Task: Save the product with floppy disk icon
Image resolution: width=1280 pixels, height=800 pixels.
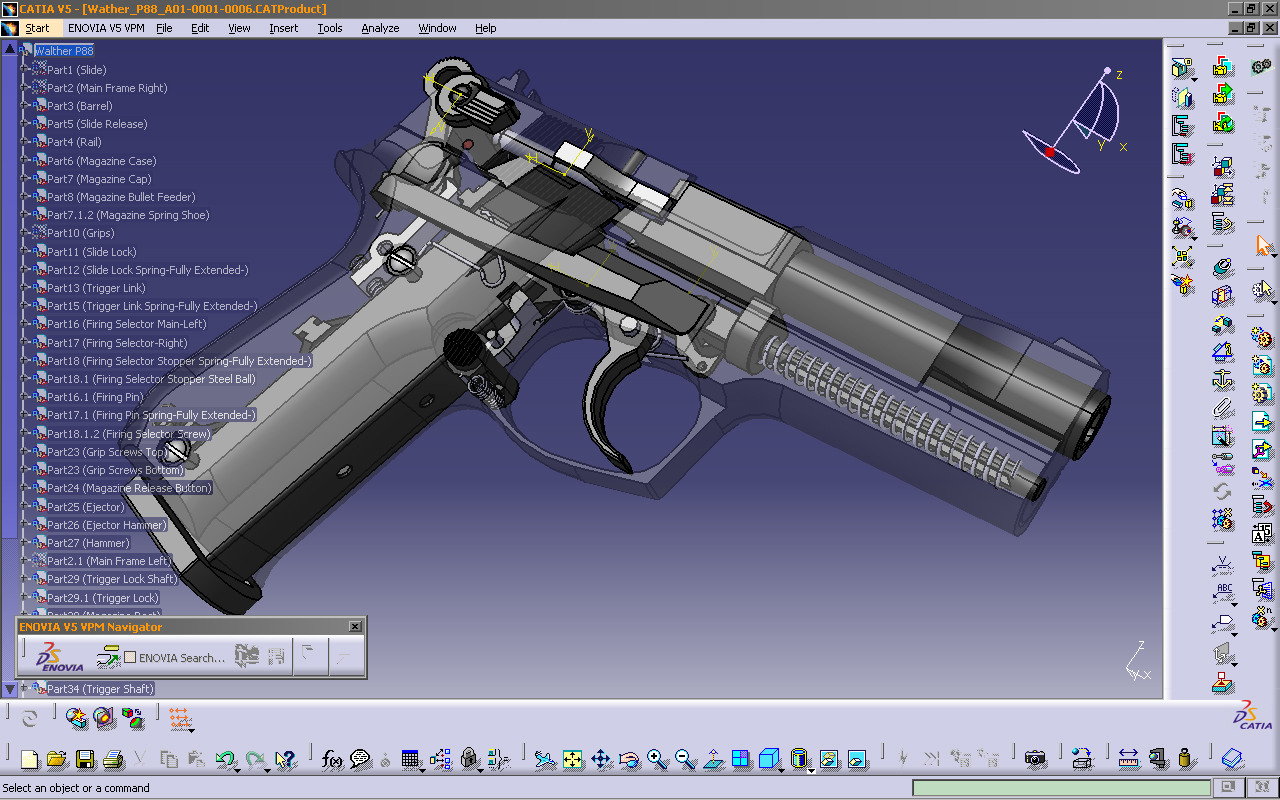Action: coord(85,760)
